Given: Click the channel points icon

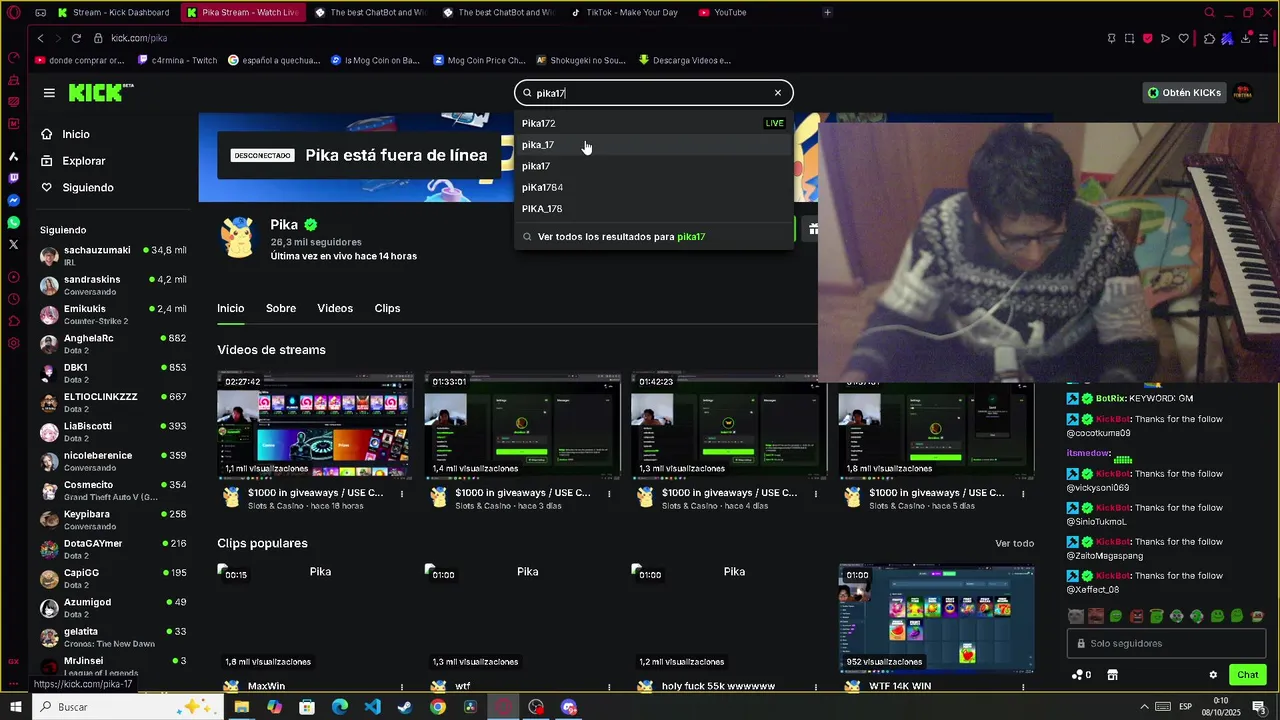Looking at the screenshot, I should coord(1081,675).
